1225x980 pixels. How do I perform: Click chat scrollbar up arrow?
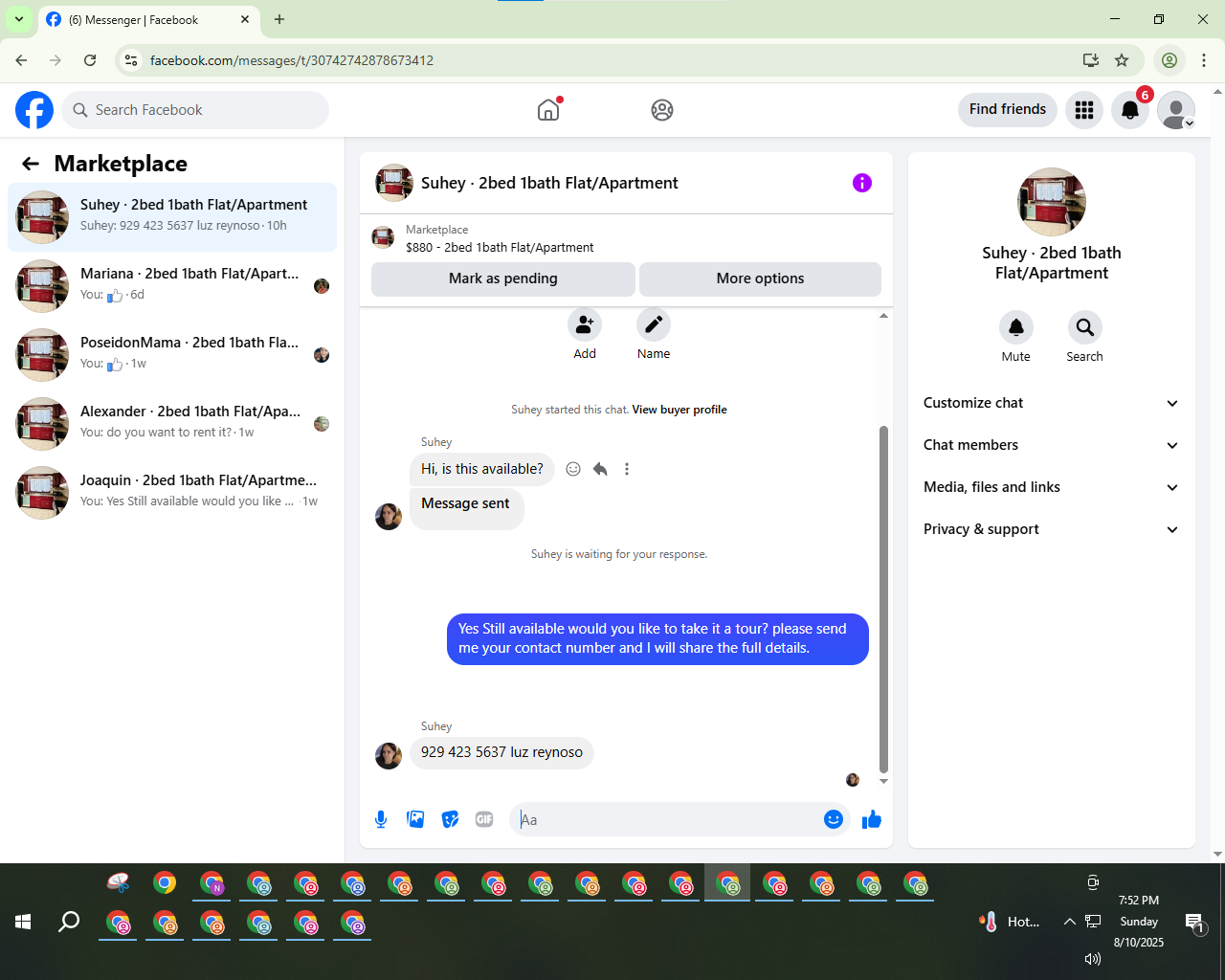click(883, 315)
